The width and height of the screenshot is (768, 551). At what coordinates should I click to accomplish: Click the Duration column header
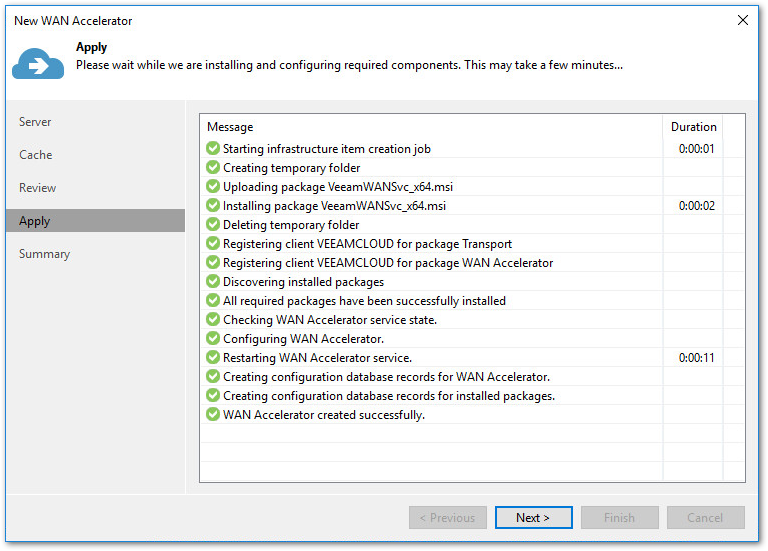693,127
